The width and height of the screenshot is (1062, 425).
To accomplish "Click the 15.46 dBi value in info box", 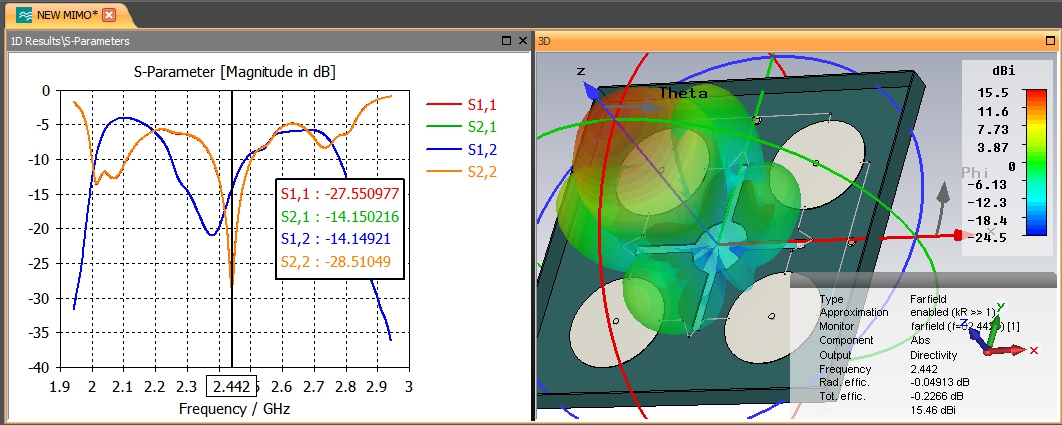I will point(933,411).
